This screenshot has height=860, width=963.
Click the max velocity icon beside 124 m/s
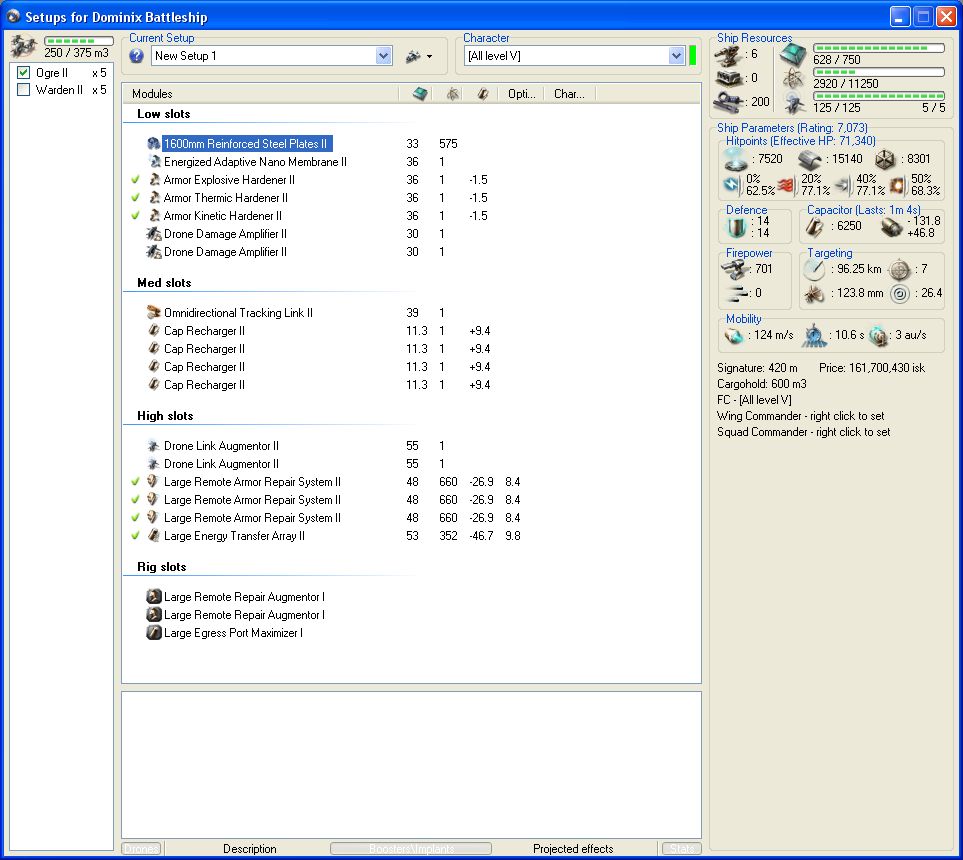[734, 335]
